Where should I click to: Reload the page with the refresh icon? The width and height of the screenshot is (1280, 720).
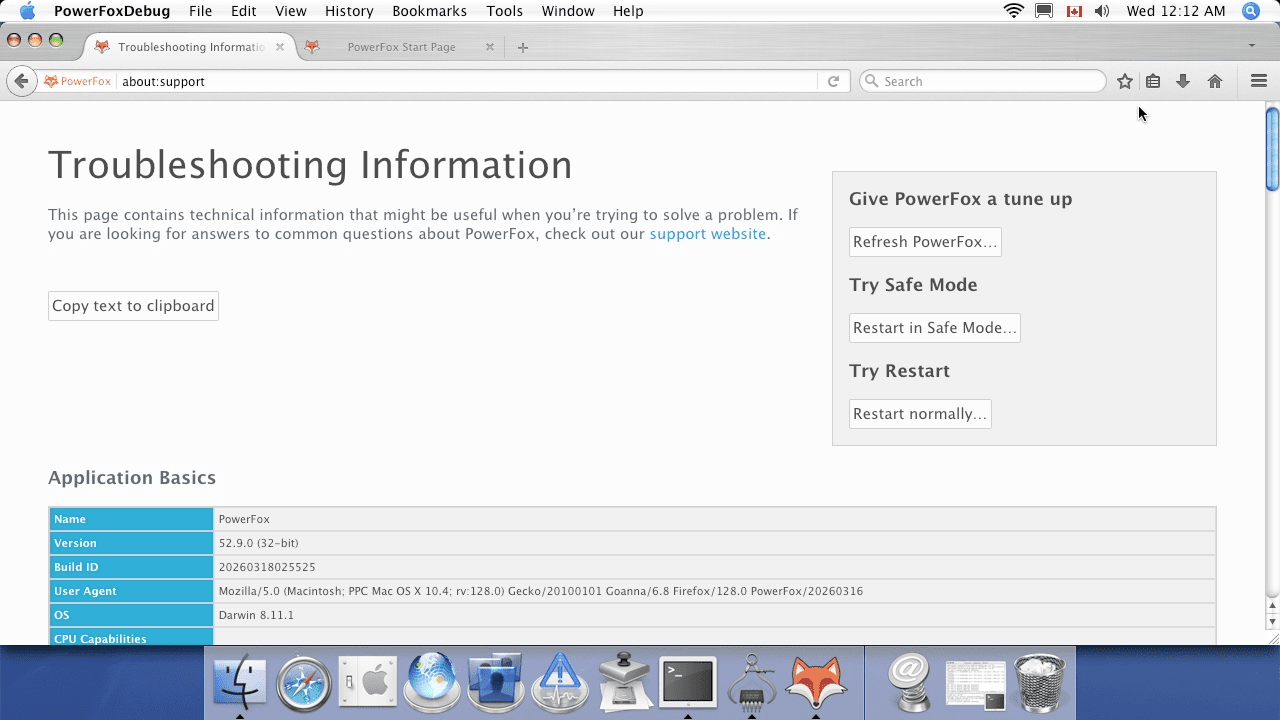(x=833, y=81)
